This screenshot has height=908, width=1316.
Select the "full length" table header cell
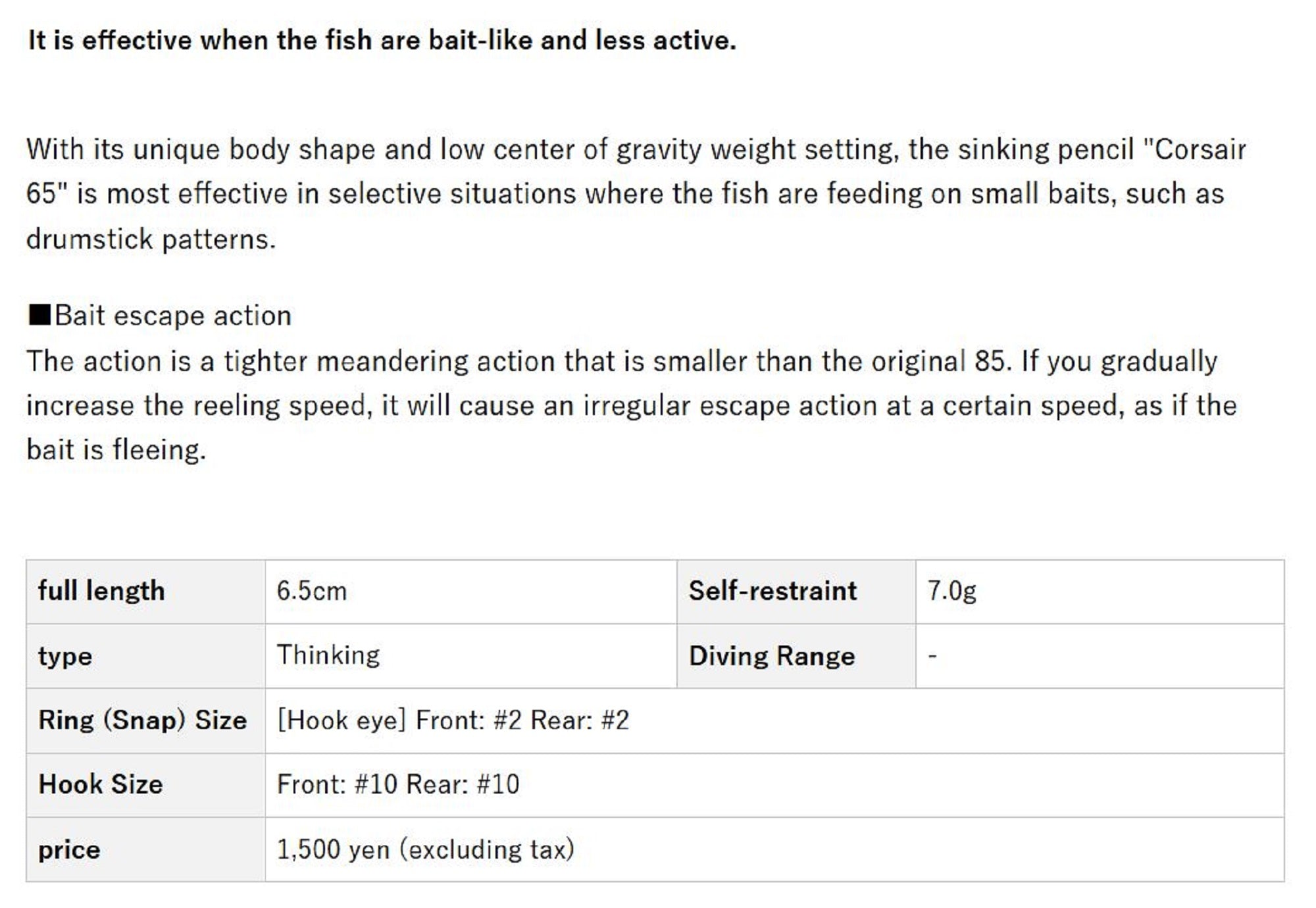(x=101, y=591)
